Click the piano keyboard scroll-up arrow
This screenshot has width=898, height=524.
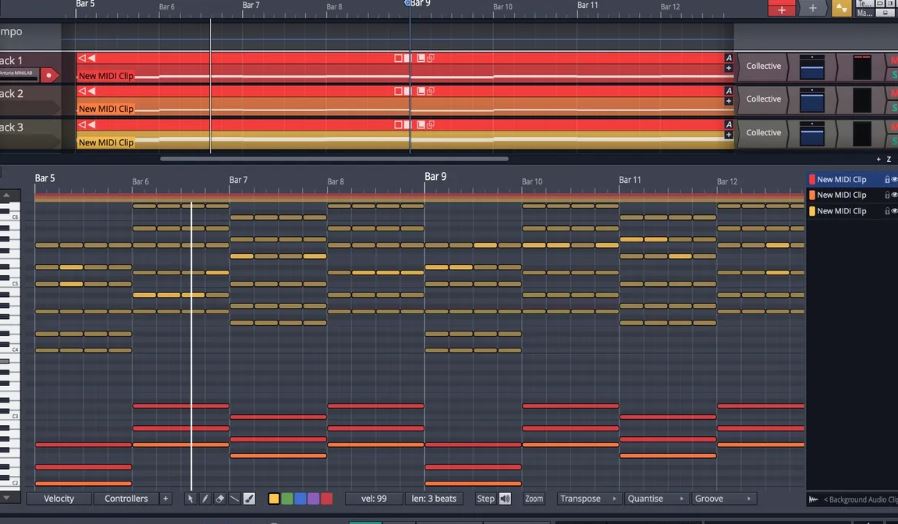pyautogui.click(x=6, y=195)
